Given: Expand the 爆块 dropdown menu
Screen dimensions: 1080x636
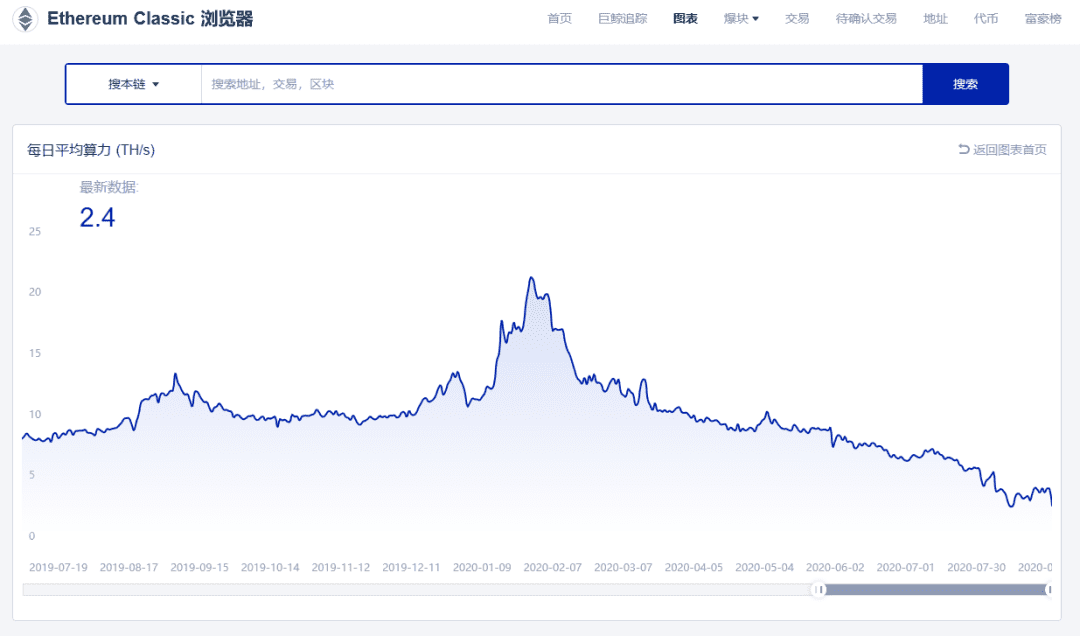Looking at the screenshot, I should [x=741, y=19].
